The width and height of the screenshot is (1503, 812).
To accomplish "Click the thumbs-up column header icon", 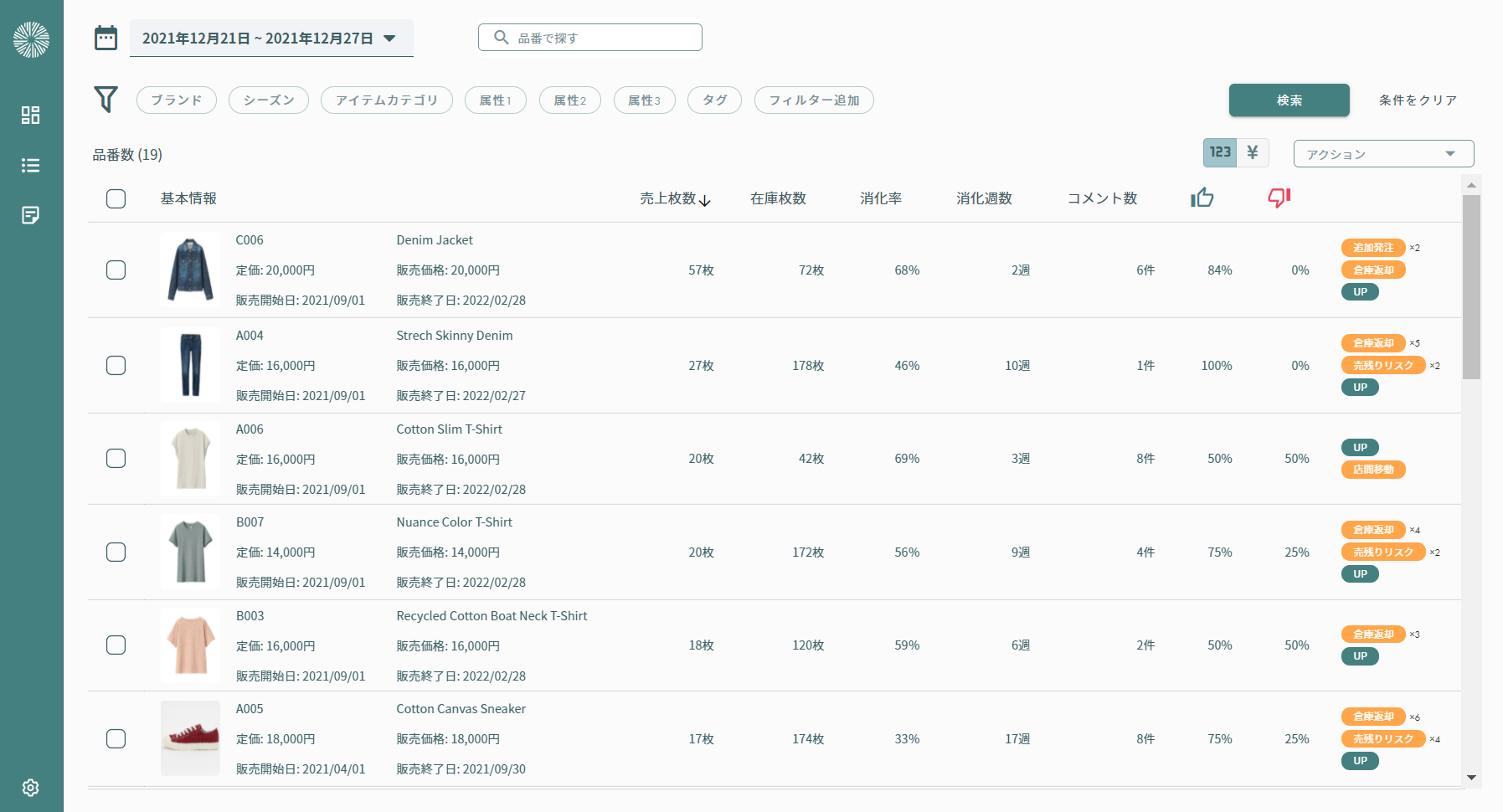I will pyautogui.click(x=1203, y=198).
